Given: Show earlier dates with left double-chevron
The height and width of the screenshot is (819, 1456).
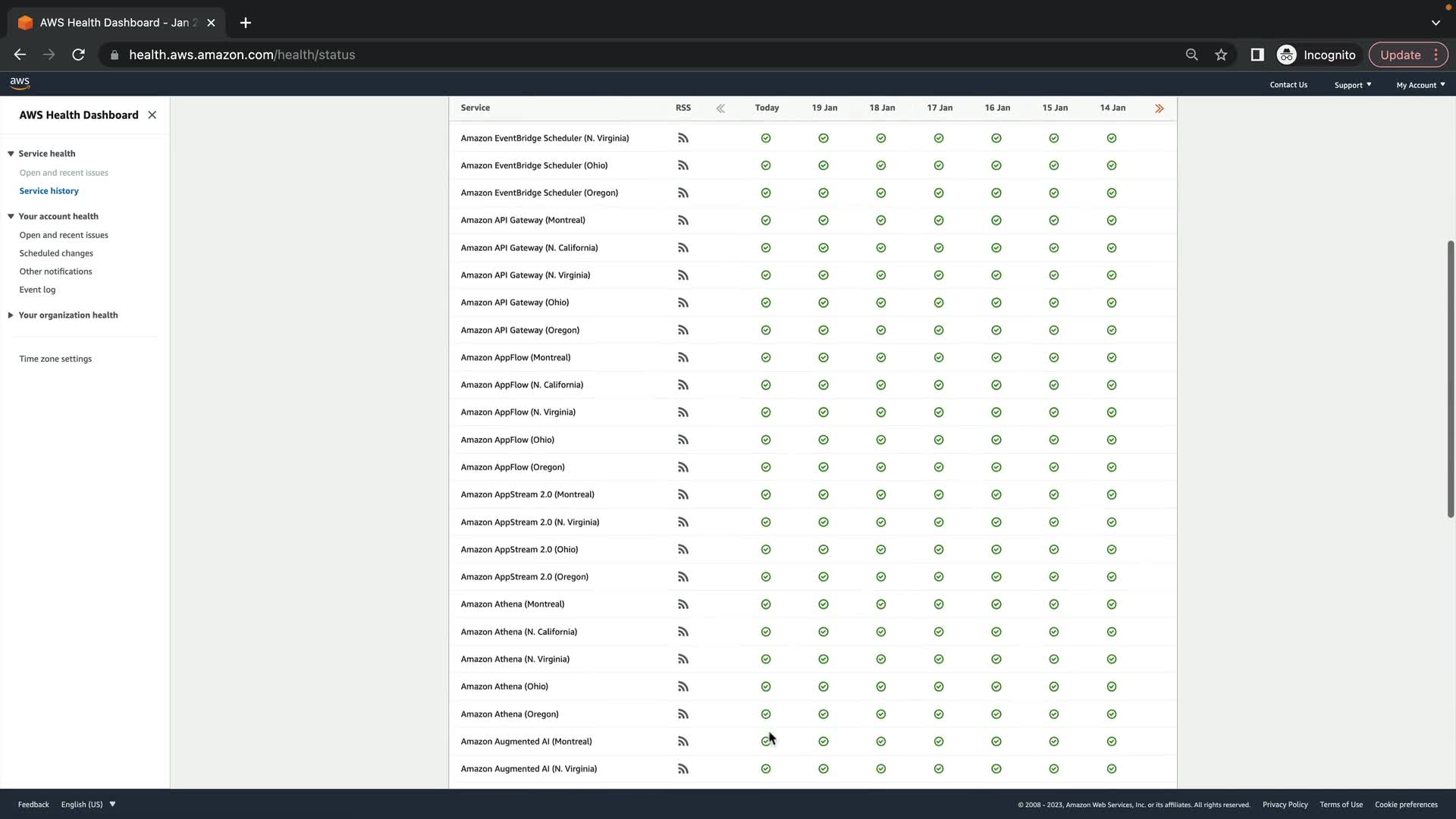Looking at the screenshot, I should [720, 108].
